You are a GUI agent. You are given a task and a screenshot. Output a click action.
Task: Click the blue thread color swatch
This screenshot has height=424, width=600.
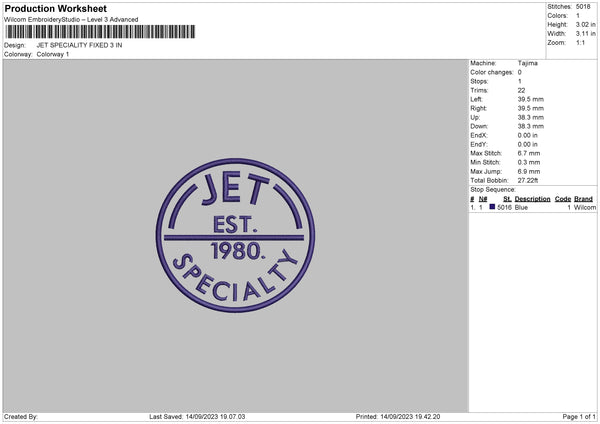[x=492, y=207]
